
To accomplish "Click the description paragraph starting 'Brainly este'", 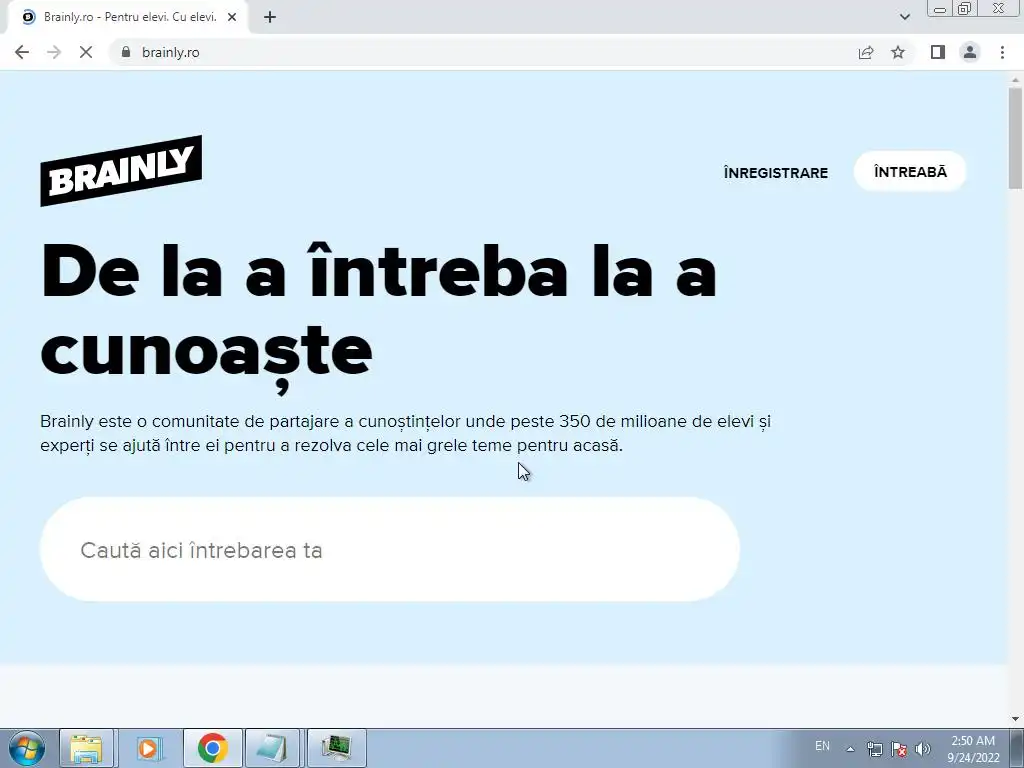I will [x=406, y=433].
